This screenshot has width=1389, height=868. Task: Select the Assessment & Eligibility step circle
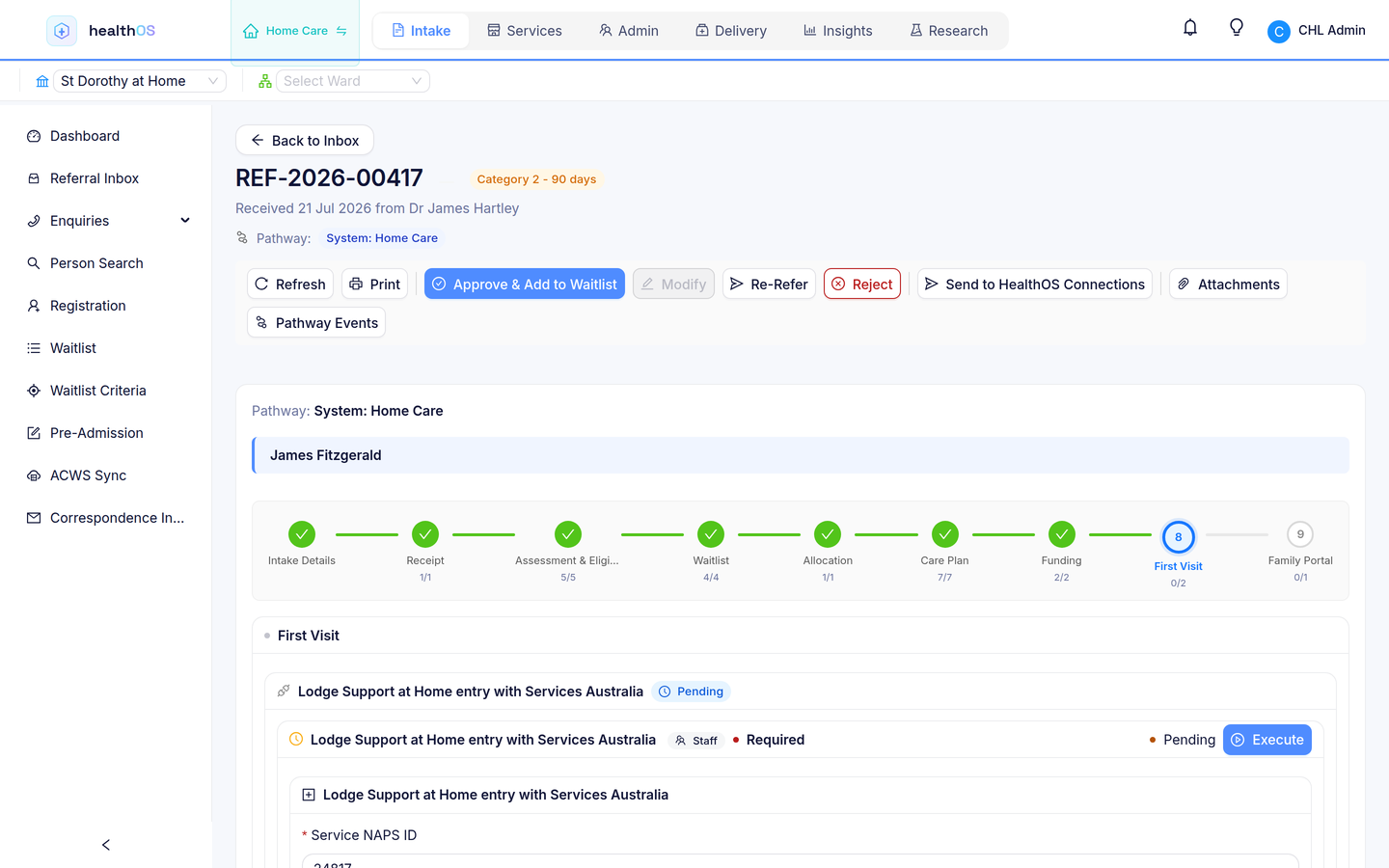click(568, 533)
